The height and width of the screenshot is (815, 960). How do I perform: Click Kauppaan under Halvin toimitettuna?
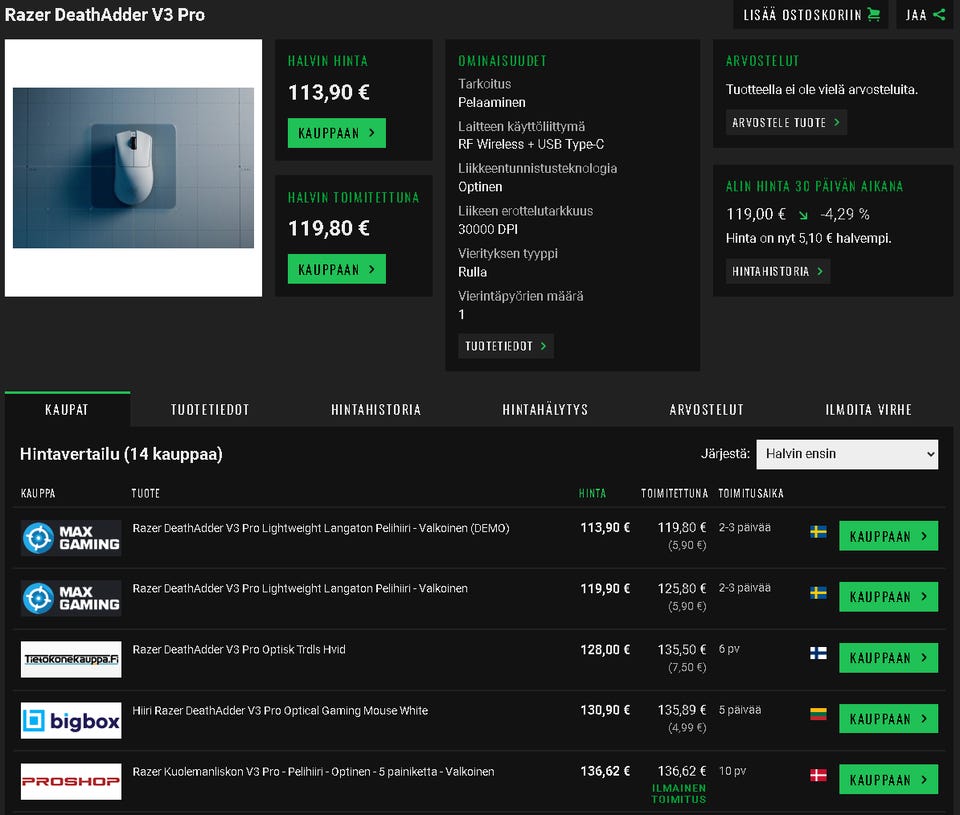[x=337, y=269]
